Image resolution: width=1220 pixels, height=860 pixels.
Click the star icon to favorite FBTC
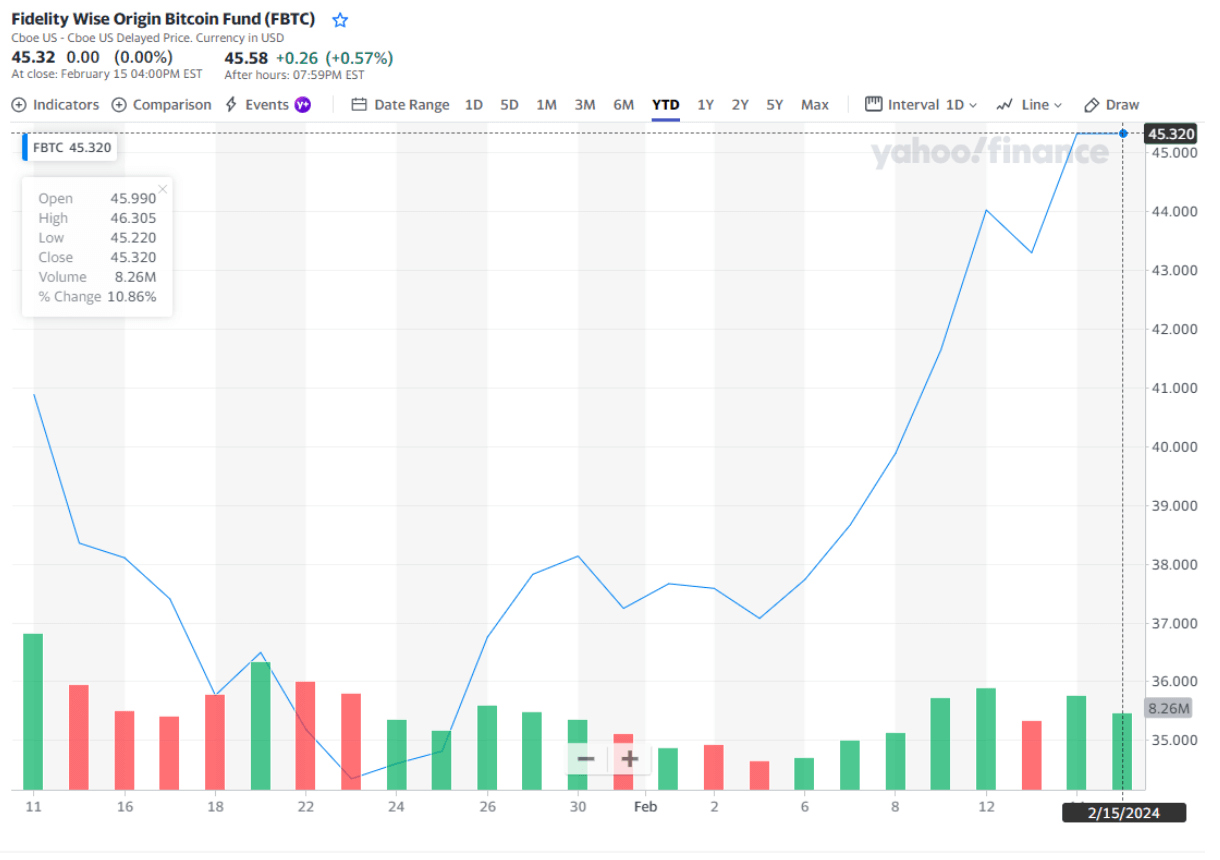point(340,20)
